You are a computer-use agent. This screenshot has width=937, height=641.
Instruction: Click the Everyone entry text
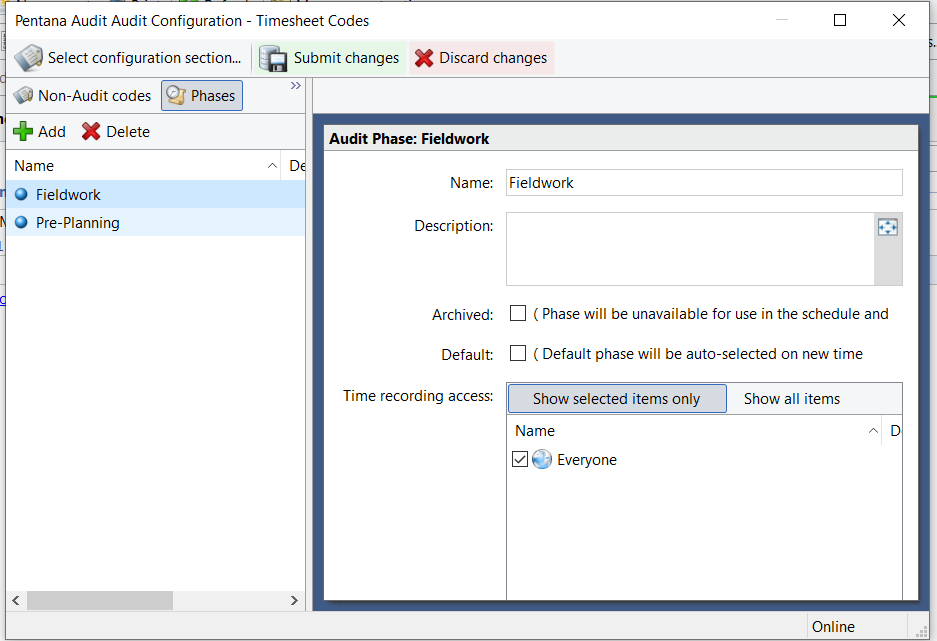[x=587, y=460]
